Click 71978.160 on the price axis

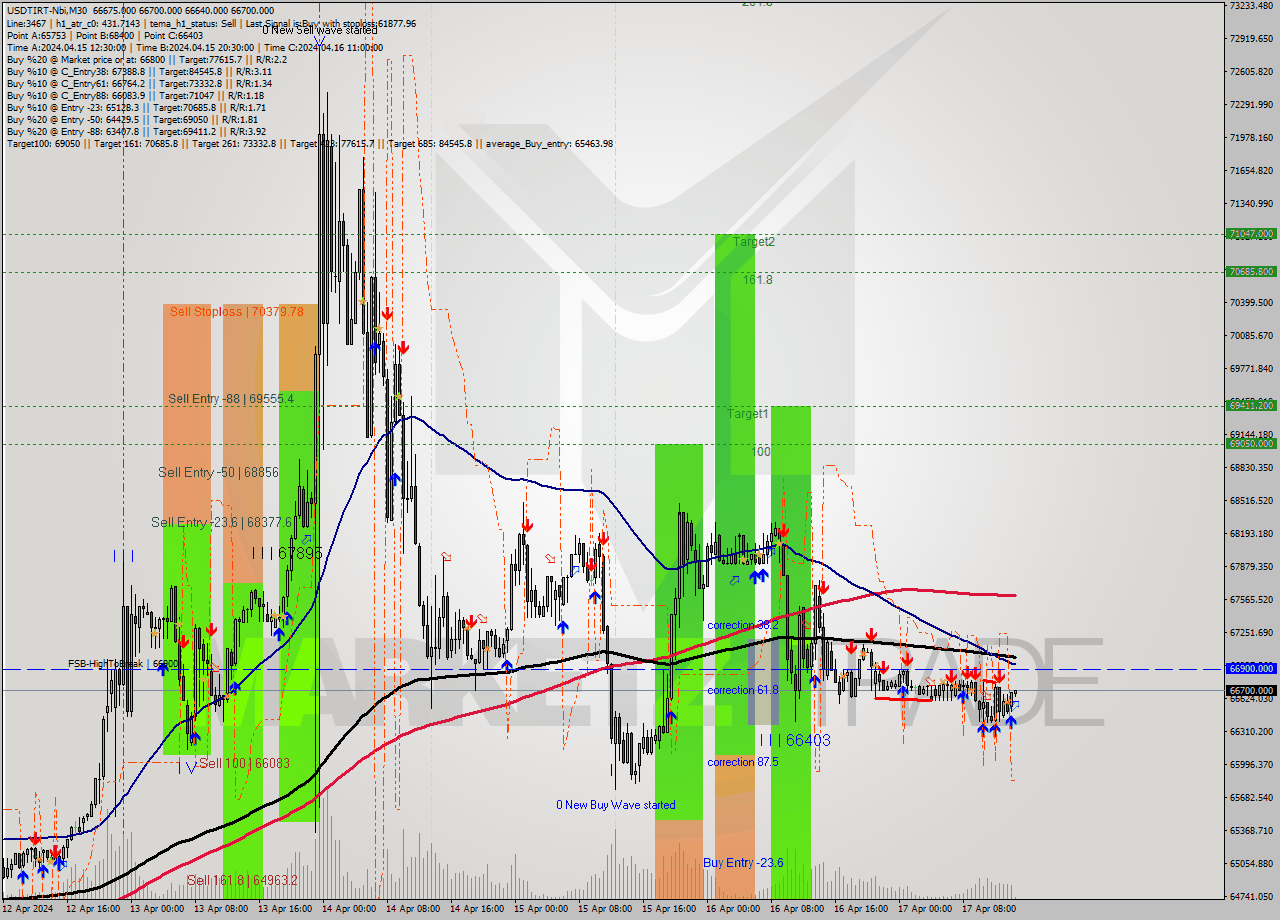click(x=1251, y=138)
